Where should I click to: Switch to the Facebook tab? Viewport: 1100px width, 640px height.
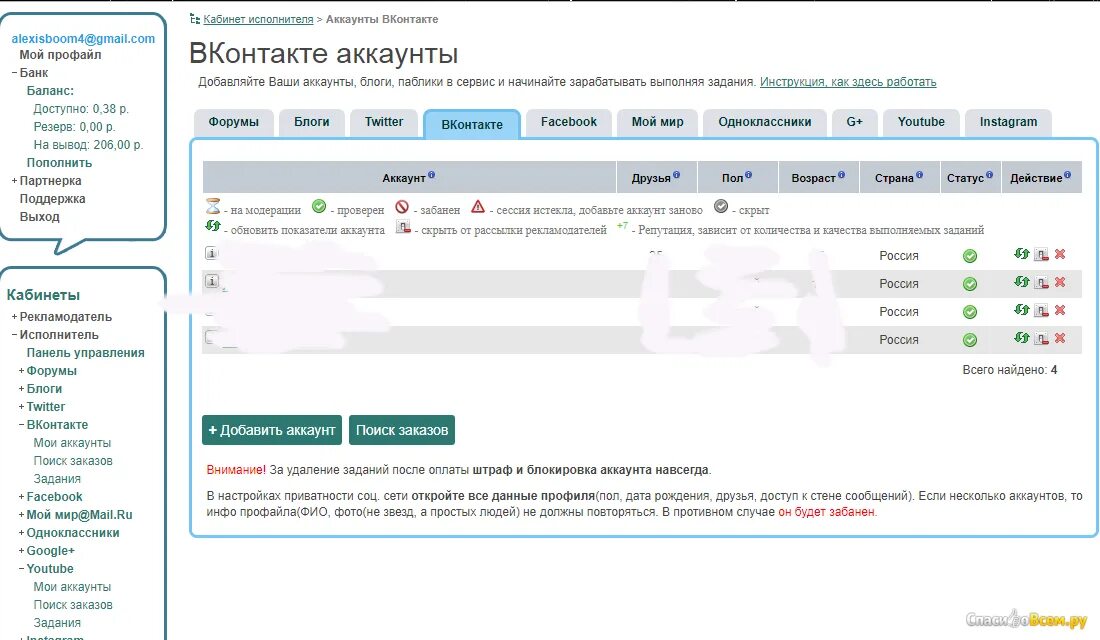click(568, 122)
